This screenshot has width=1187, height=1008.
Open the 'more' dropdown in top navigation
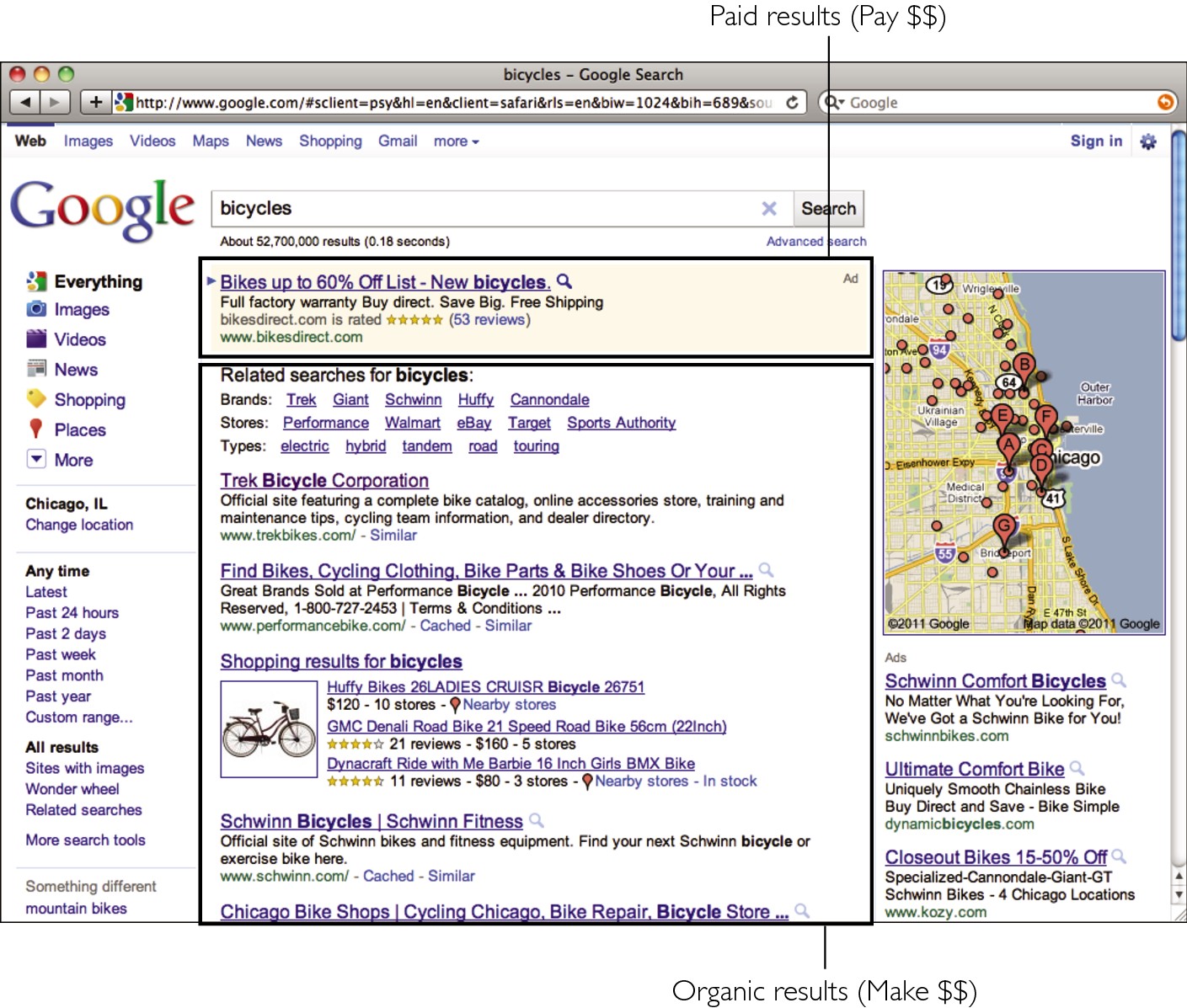(456, 141)
